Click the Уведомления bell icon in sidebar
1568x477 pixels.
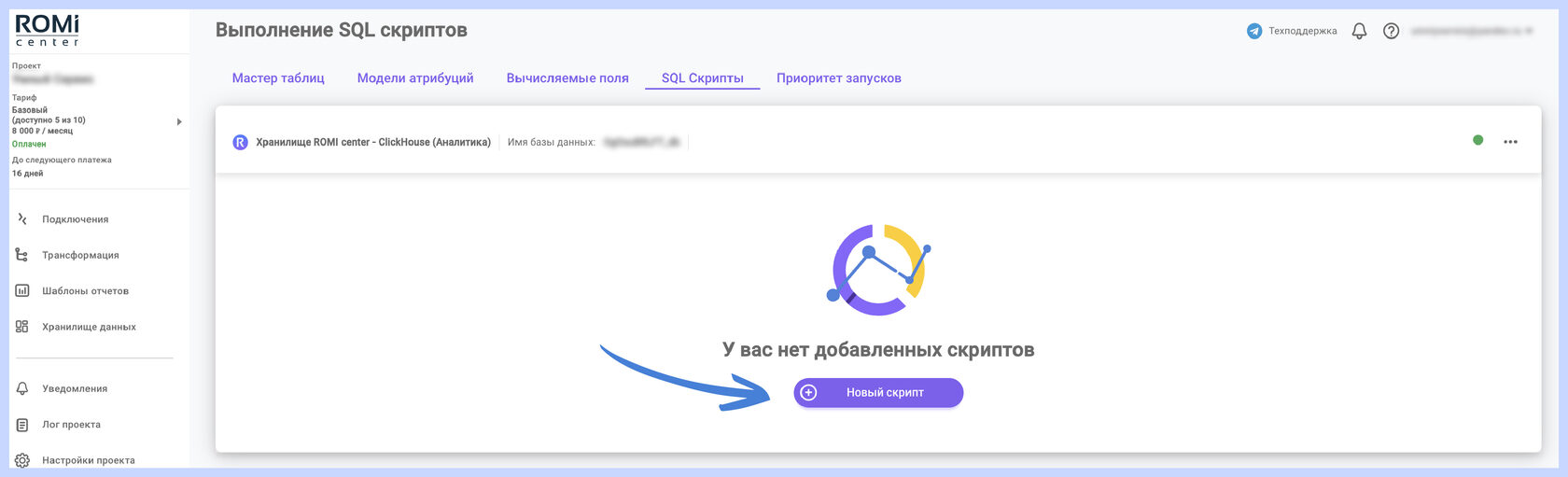coord(22,388)
